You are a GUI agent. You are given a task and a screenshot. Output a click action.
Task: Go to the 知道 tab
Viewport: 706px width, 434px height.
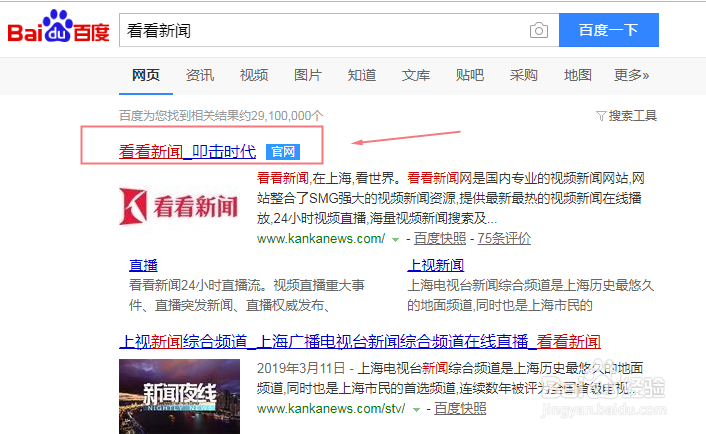click(362, 75)
